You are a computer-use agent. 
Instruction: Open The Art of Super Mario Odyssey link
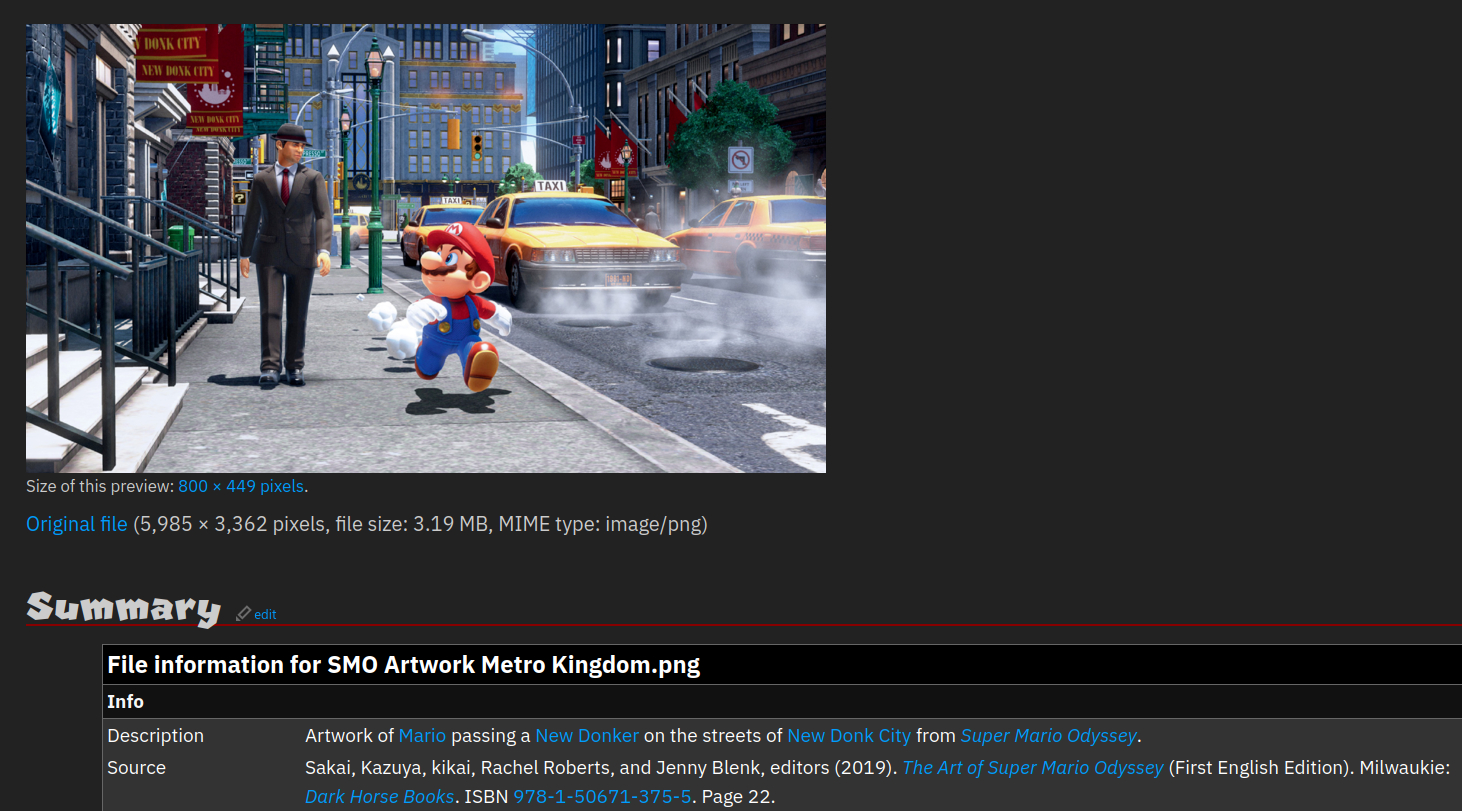tap(1033, 768)
